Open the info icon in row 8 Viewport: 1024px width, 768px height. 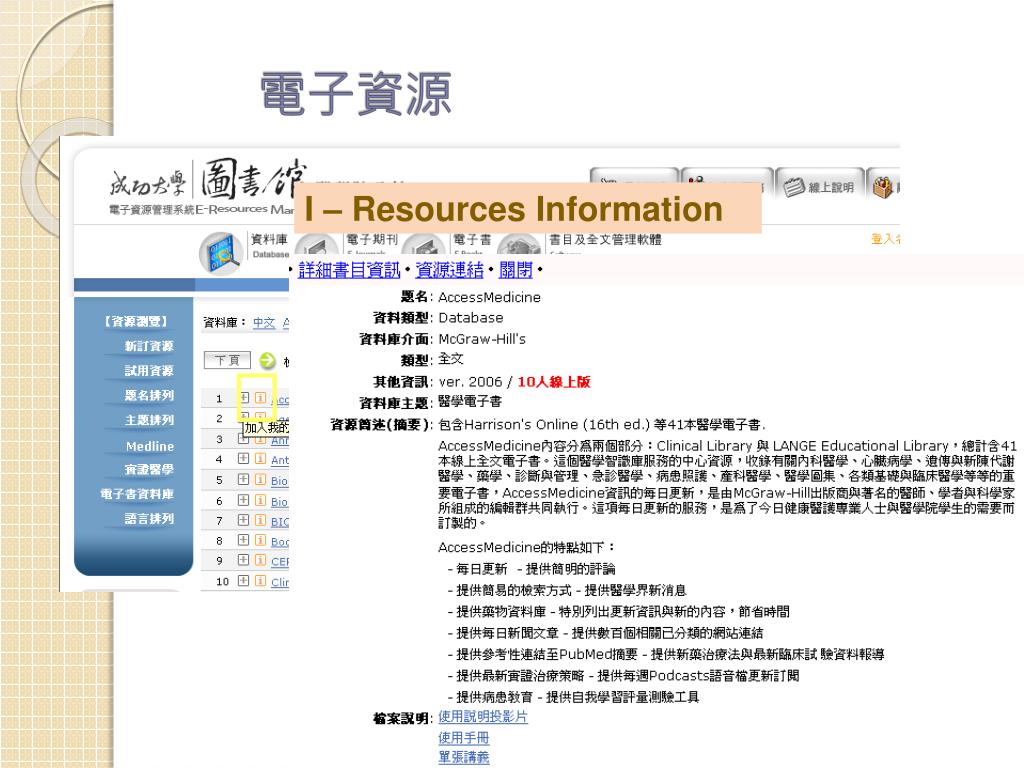(260, 539)
